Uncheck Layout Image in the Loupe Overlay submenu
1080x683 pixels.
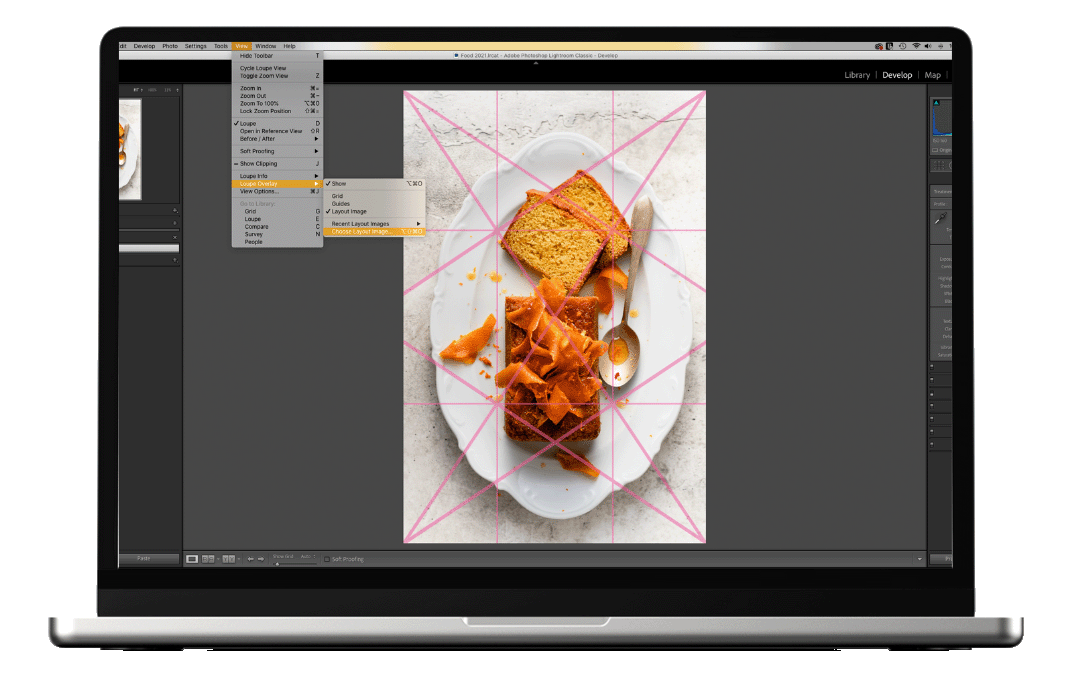coord(350,212)
